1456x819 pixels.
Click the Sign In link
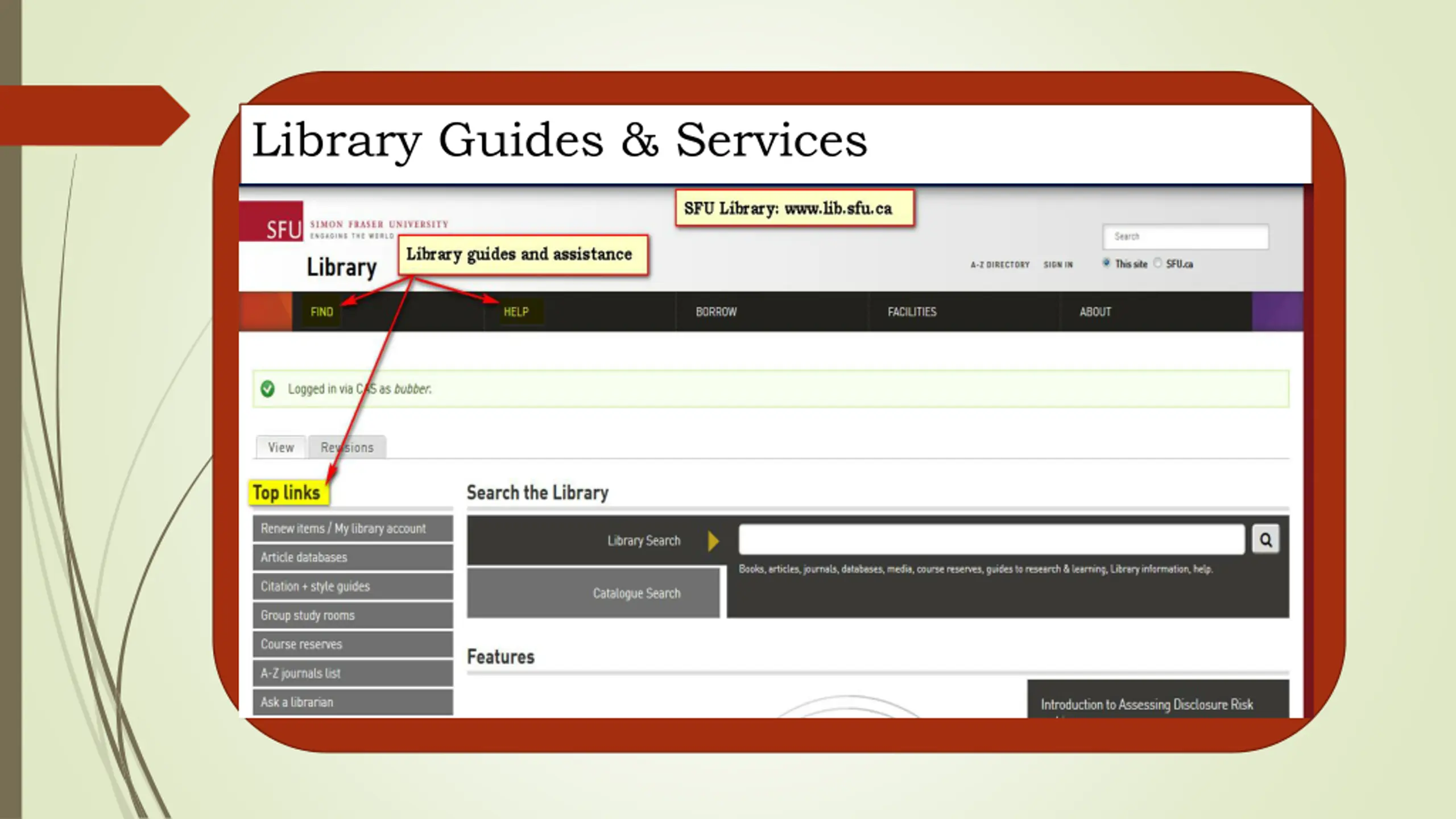[1058, 264]
